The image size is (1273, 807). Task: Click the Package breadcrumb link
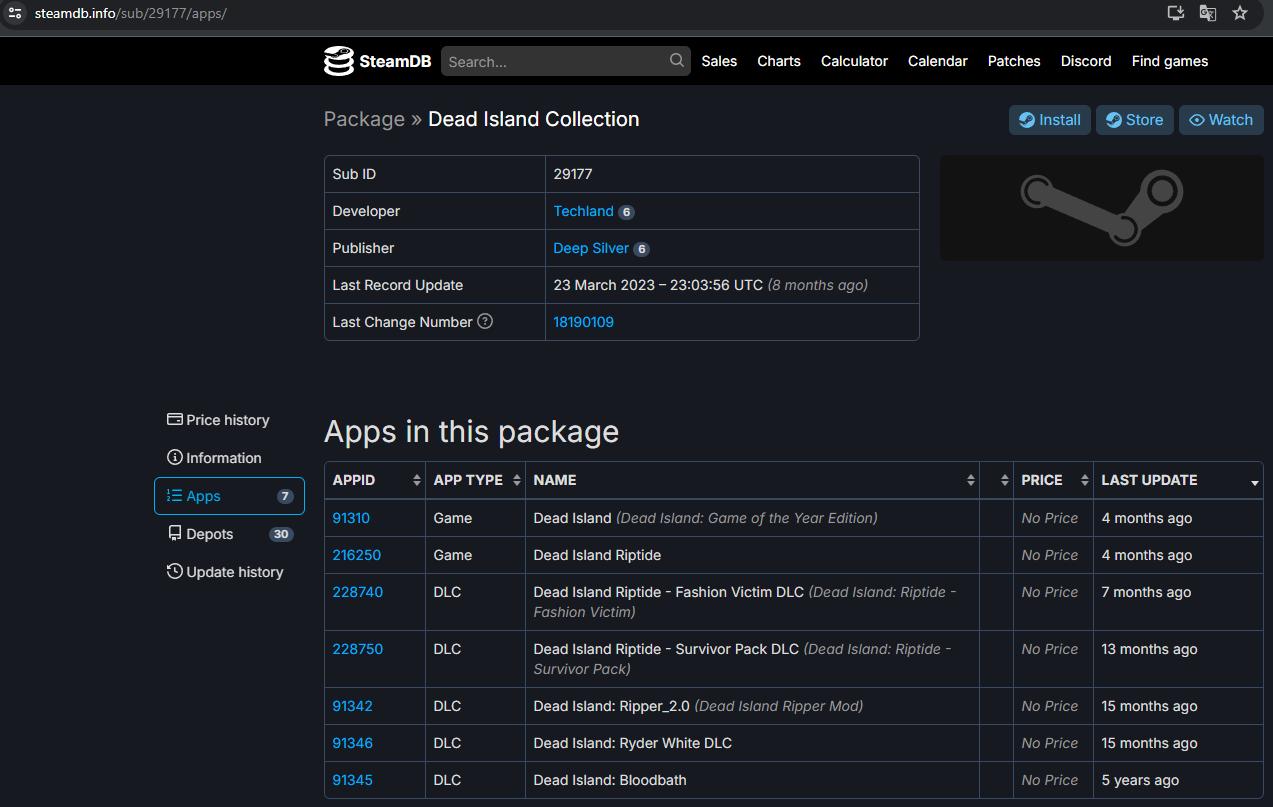(364, 119)
